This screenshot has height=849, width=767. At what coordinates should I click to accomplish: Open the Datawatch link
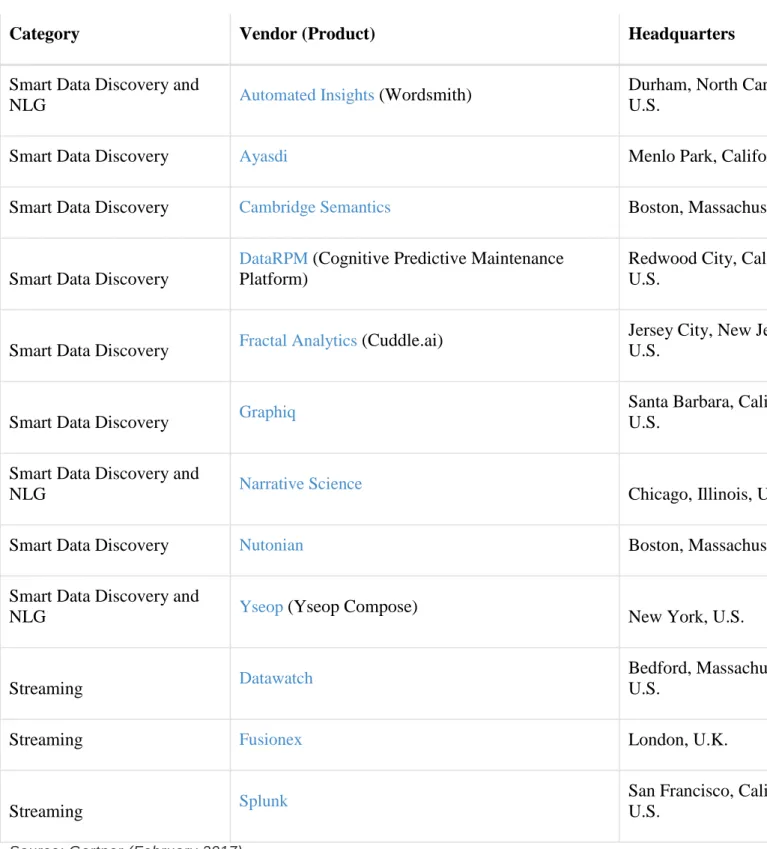pyautogui.click(x=276, y=678)
